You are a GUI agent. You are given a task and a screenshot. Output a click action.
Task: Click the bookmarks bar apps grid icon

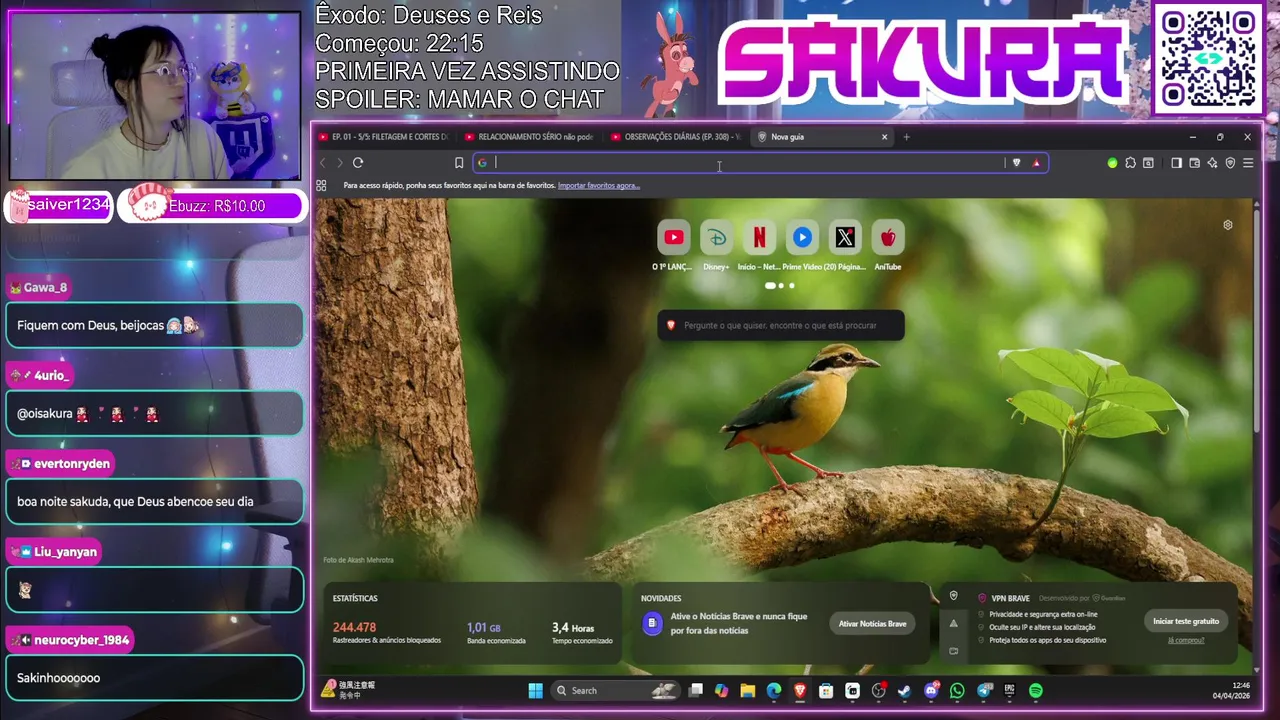[321, 186]
